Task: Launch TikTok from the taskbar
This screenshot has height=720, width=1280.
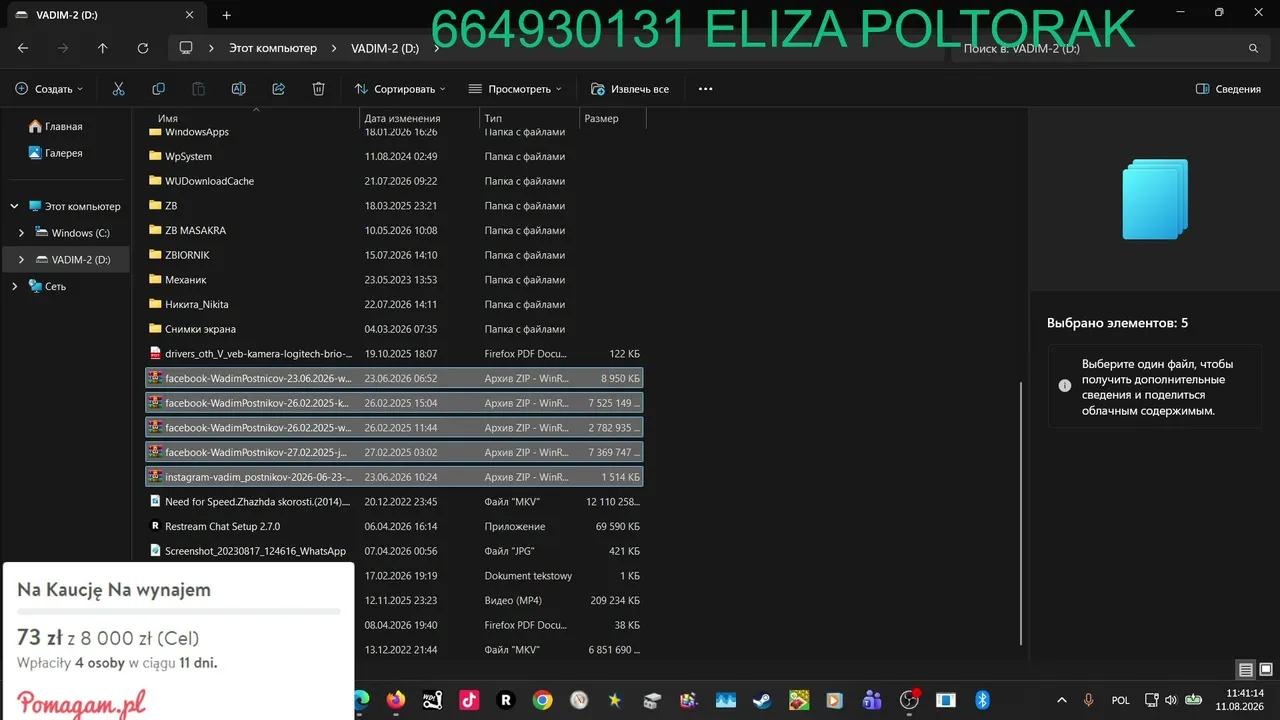Action: click(469, 700)
